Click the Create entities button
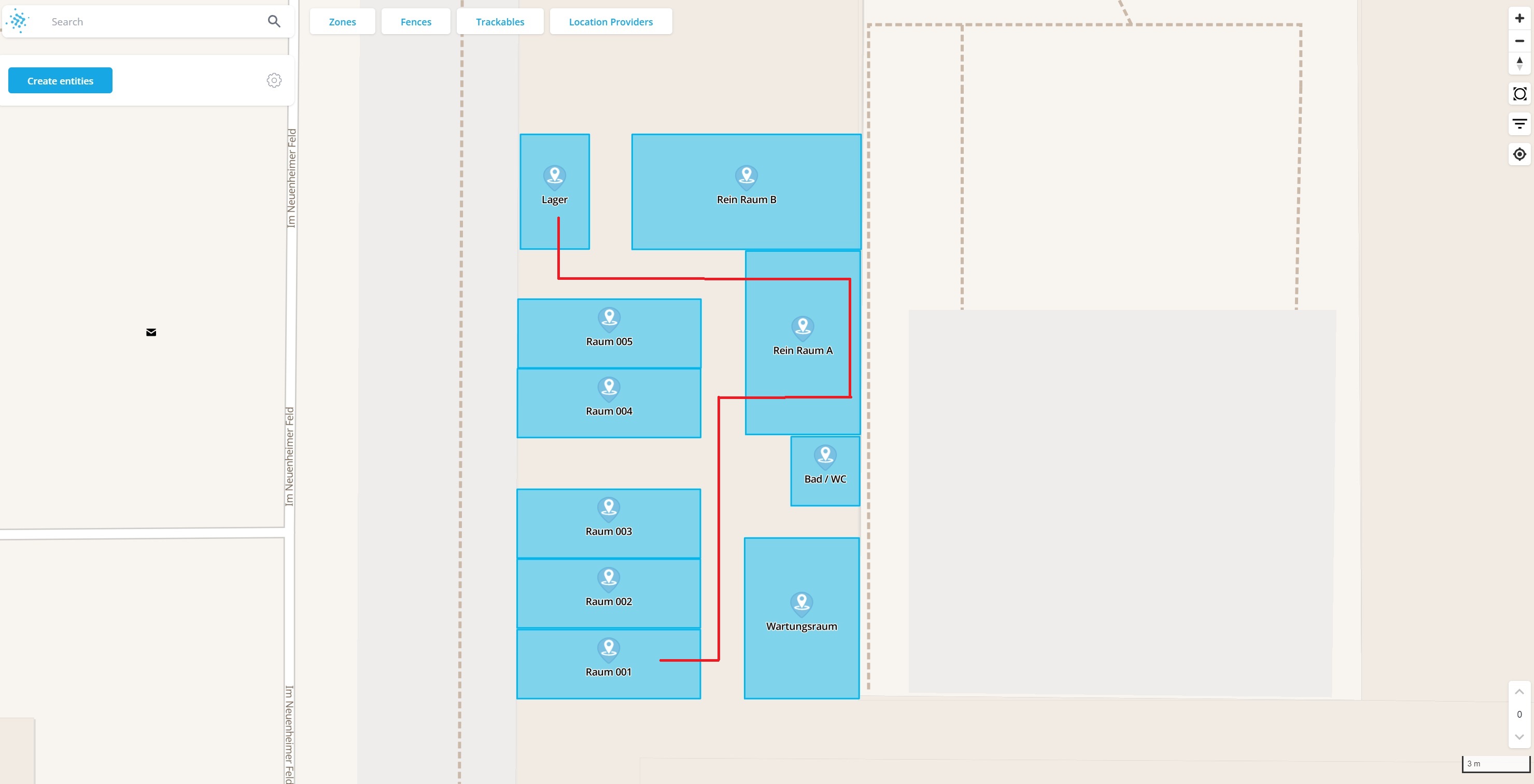1534x784 pixels. point(60,80)
